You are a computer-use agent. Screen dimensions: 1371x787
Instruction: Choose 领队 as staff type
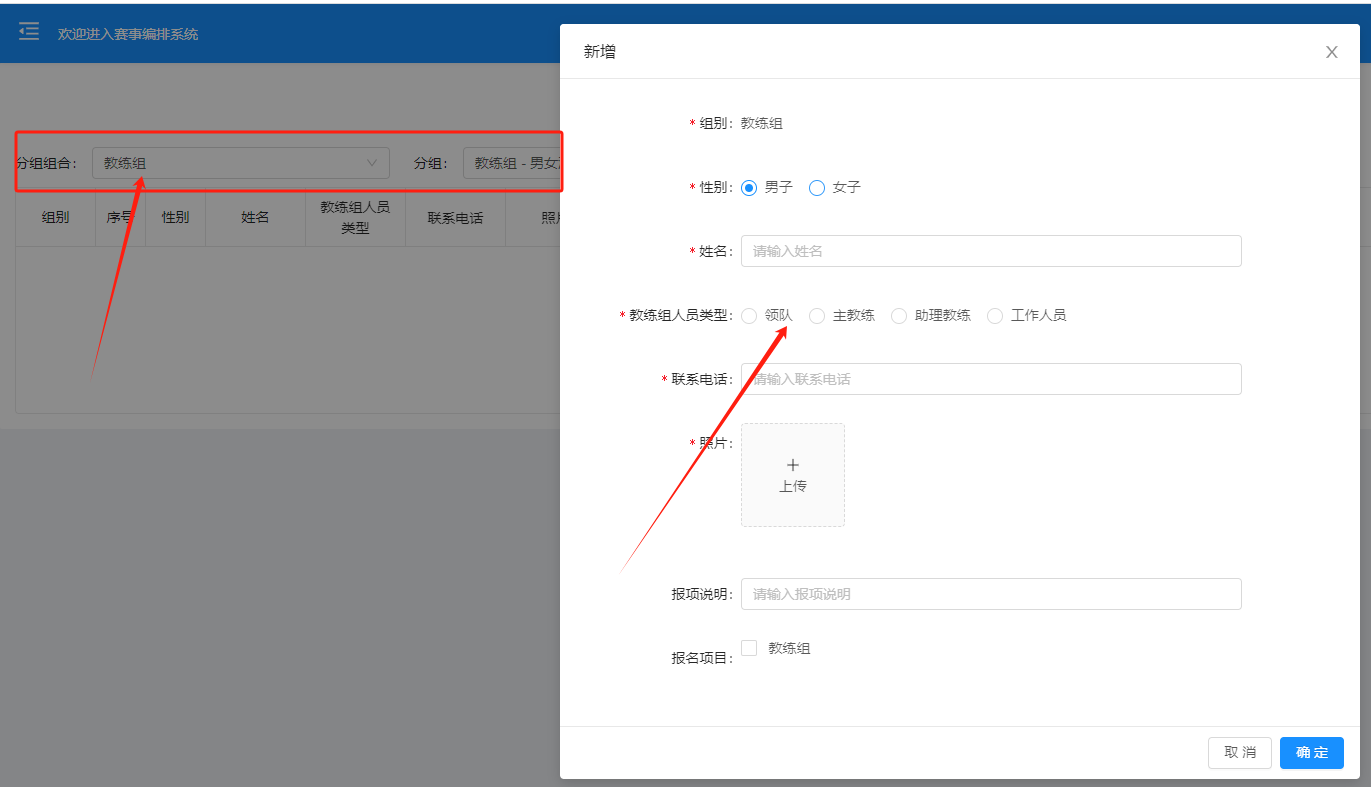749,316
